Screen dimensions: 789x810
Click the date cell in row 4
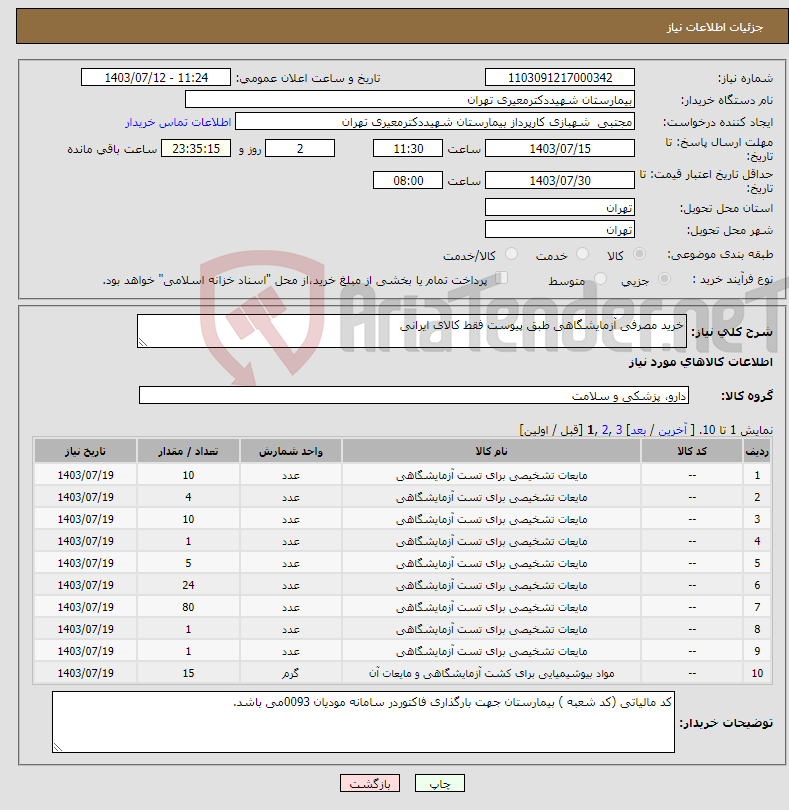pyautogui.click(x=85, y=541)
